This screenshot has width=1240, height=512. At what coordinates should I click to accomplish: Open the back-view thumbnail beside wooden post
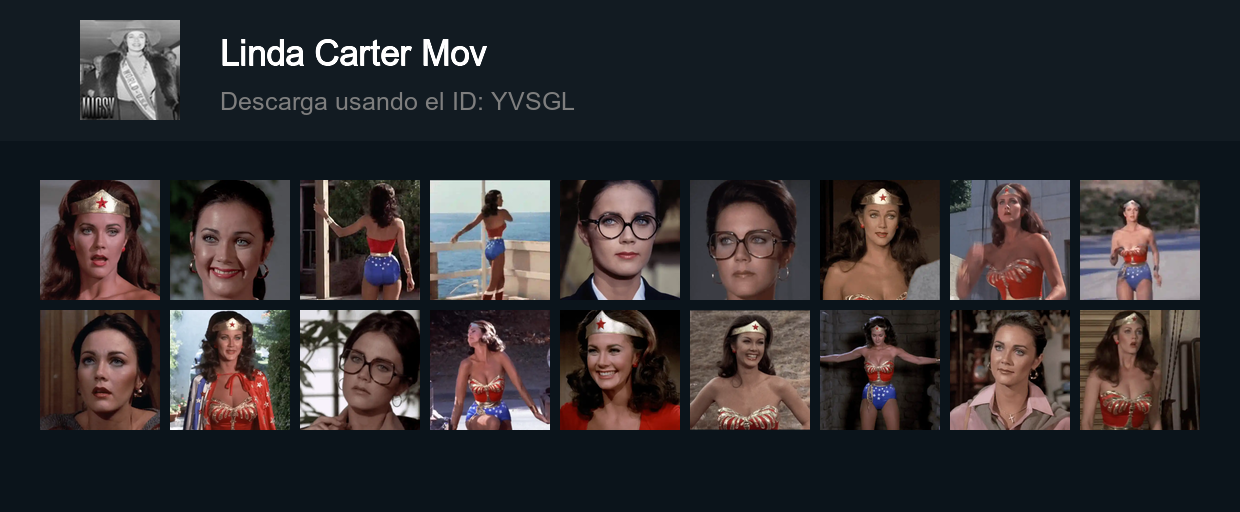click(x=360, y=240)
